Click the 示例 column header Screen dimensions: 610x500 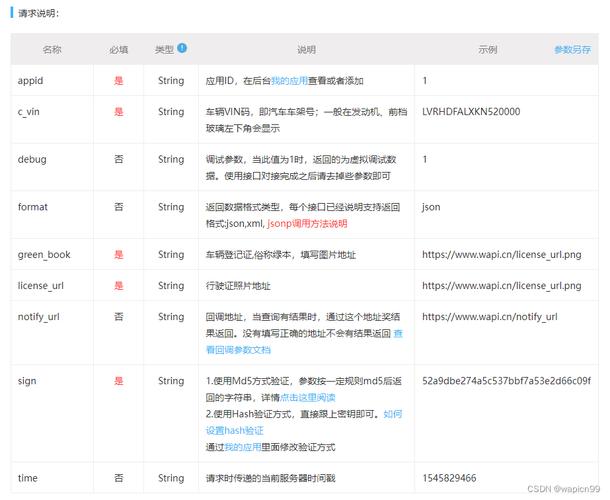coord(488,50)
